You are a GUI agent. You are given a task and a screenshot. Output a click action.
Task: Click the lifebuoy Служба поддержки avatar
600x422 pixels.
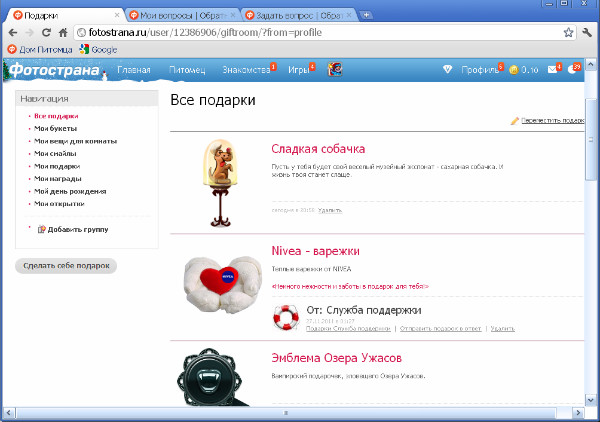tap(286, 318)
